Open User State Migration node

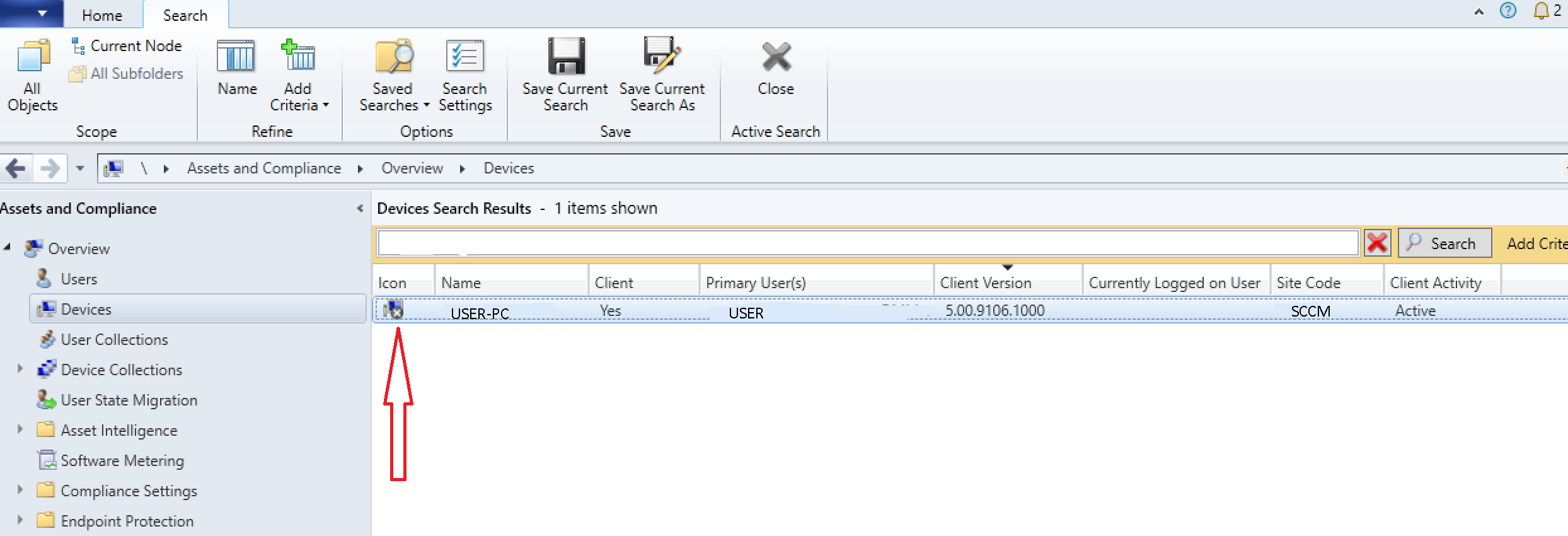tap(129, 400)
